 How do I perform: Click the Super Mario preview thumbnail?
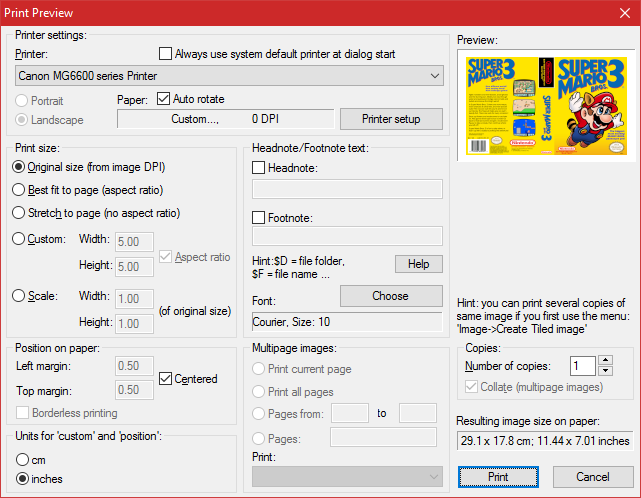coord(549,105)
